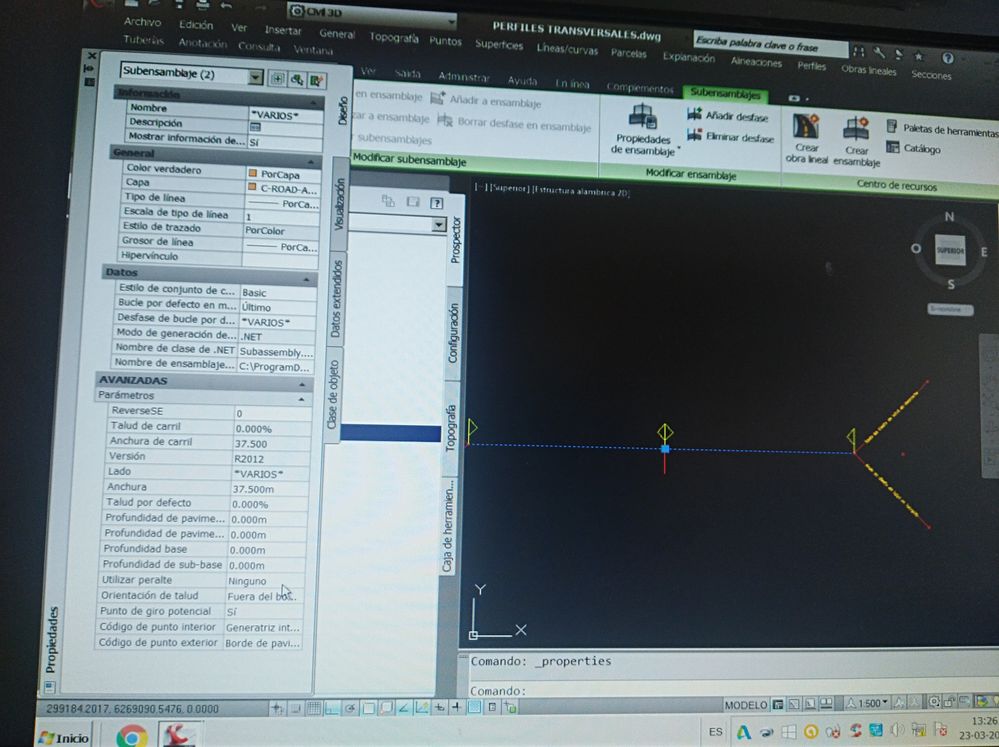Toggle Snap mode in the status bar

pyautogui.click(x=296, y=707)
